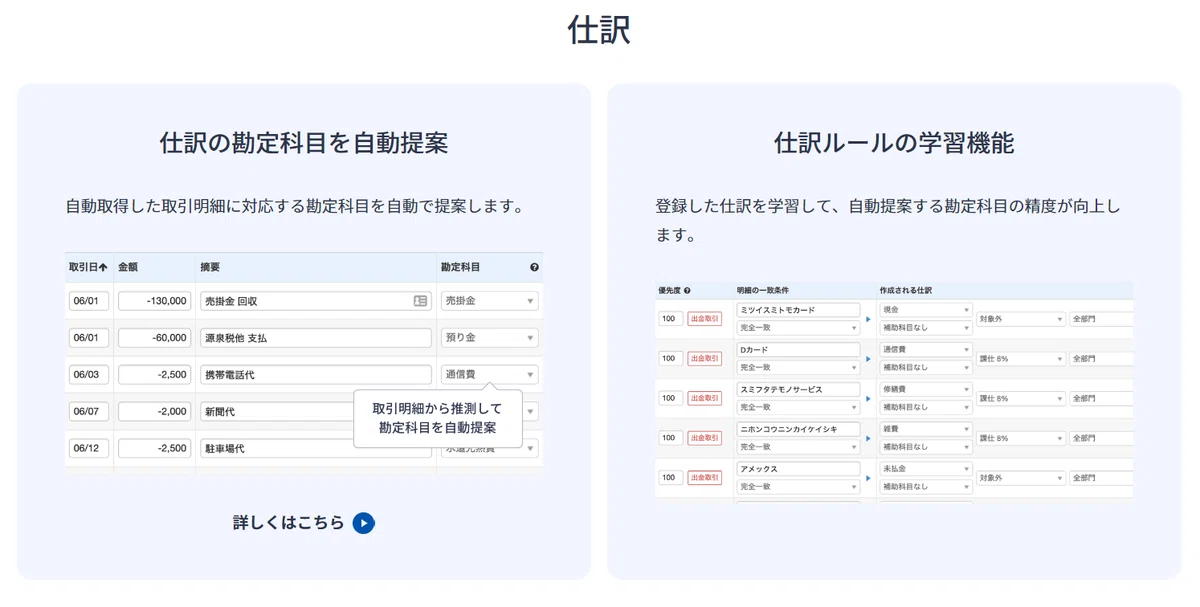Click the 携帯電話代 description field
This screenshot has width=1200, height=607.
tap(315, 375)
